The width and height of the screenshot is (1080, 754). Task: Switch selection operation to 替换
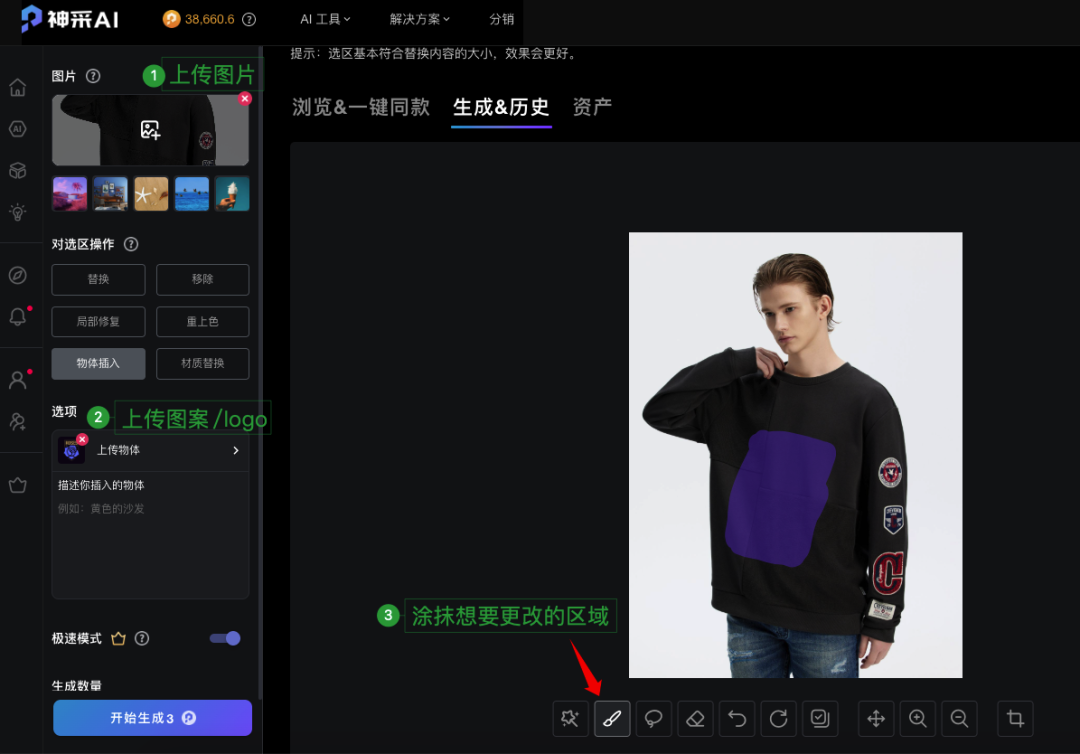pyautogui.click(x=98, y=280)
